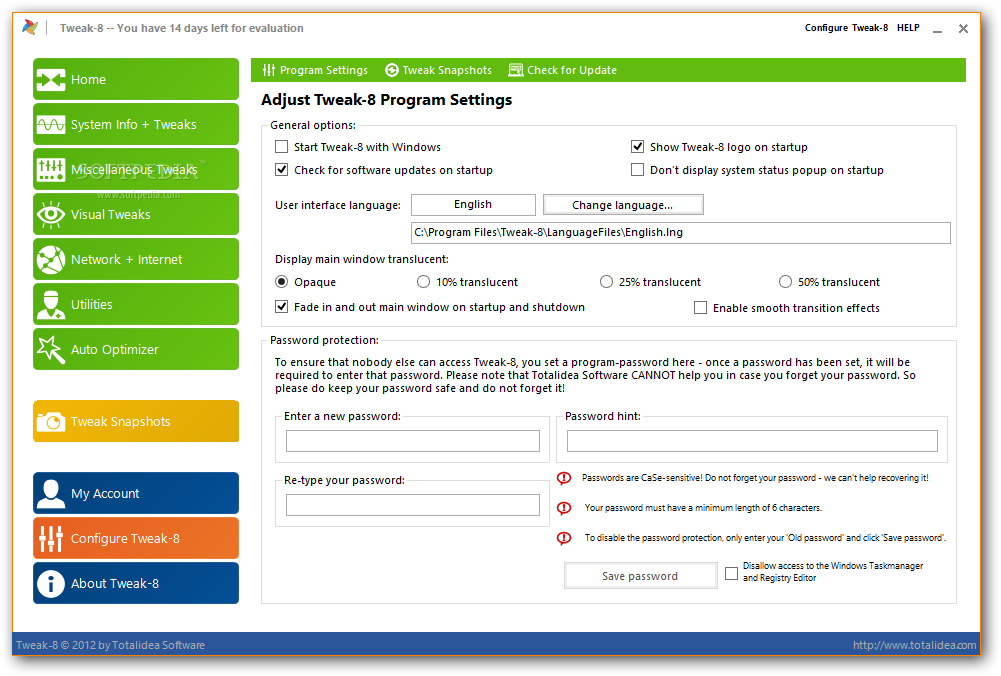Click the Visual Tweaks eye icon
The height and width of the screenshot is (676, 1001).
(50, 214)
